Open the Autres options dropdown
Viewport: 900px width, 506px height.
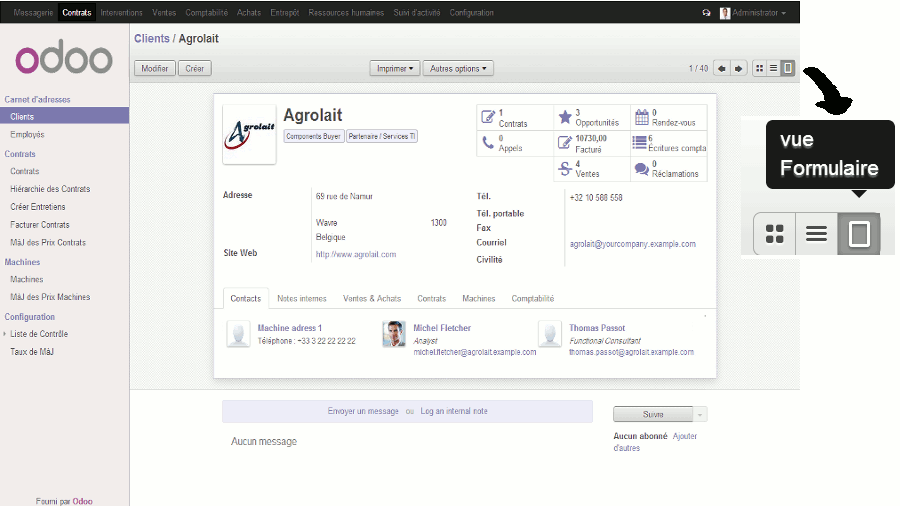[x=458, y=68]
